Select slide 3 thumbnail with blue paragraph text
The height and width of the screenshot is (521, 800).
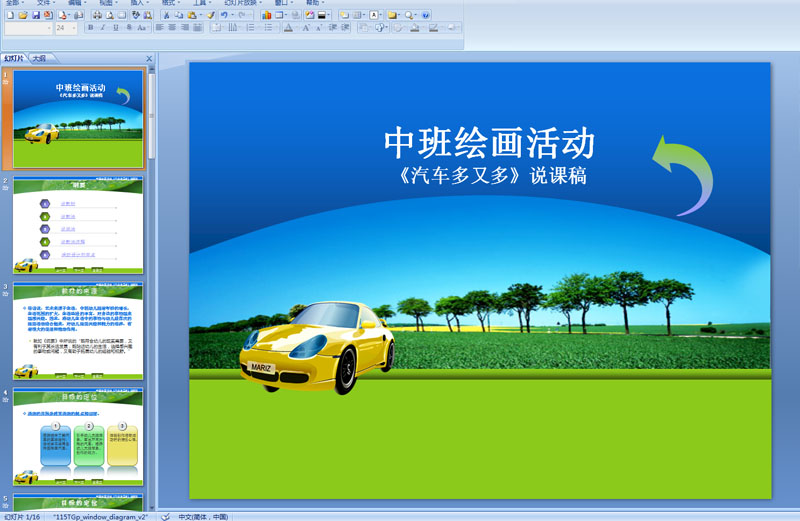click(x=78, y=331)
